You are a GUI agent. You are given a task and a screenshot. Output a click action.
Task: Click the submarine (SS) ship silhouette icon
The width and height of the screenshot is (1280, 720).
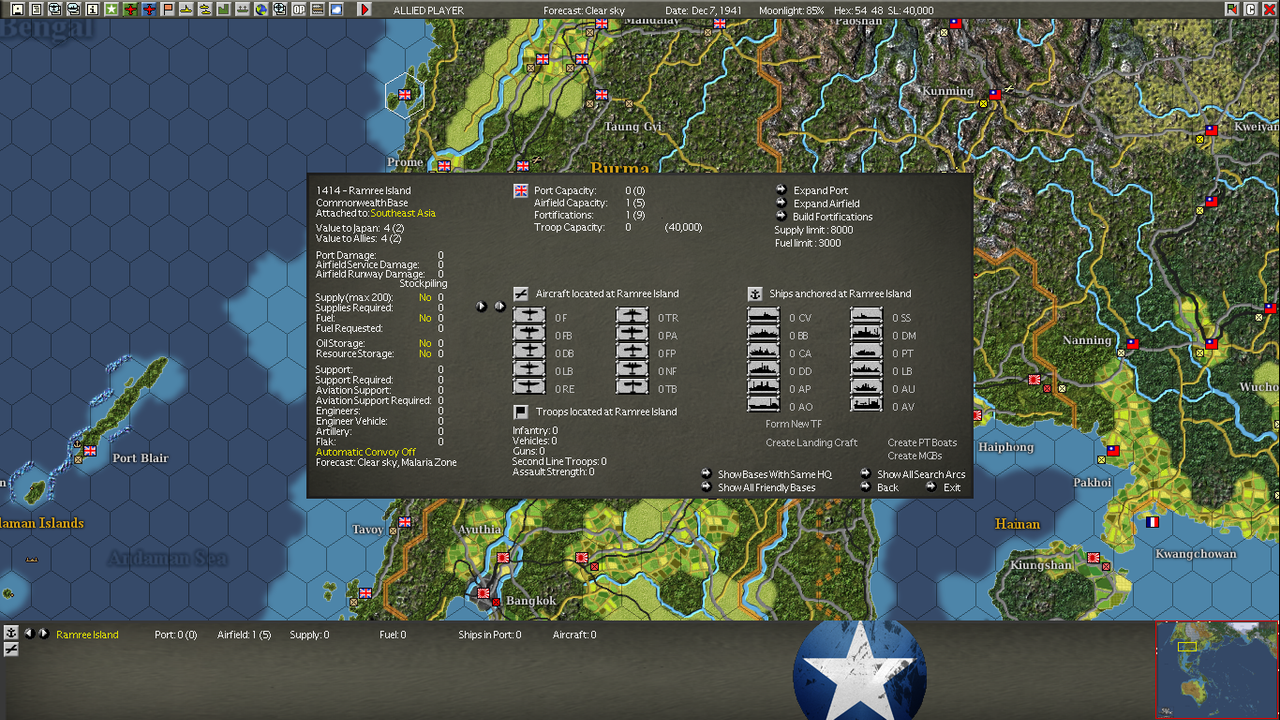(867, 317)
